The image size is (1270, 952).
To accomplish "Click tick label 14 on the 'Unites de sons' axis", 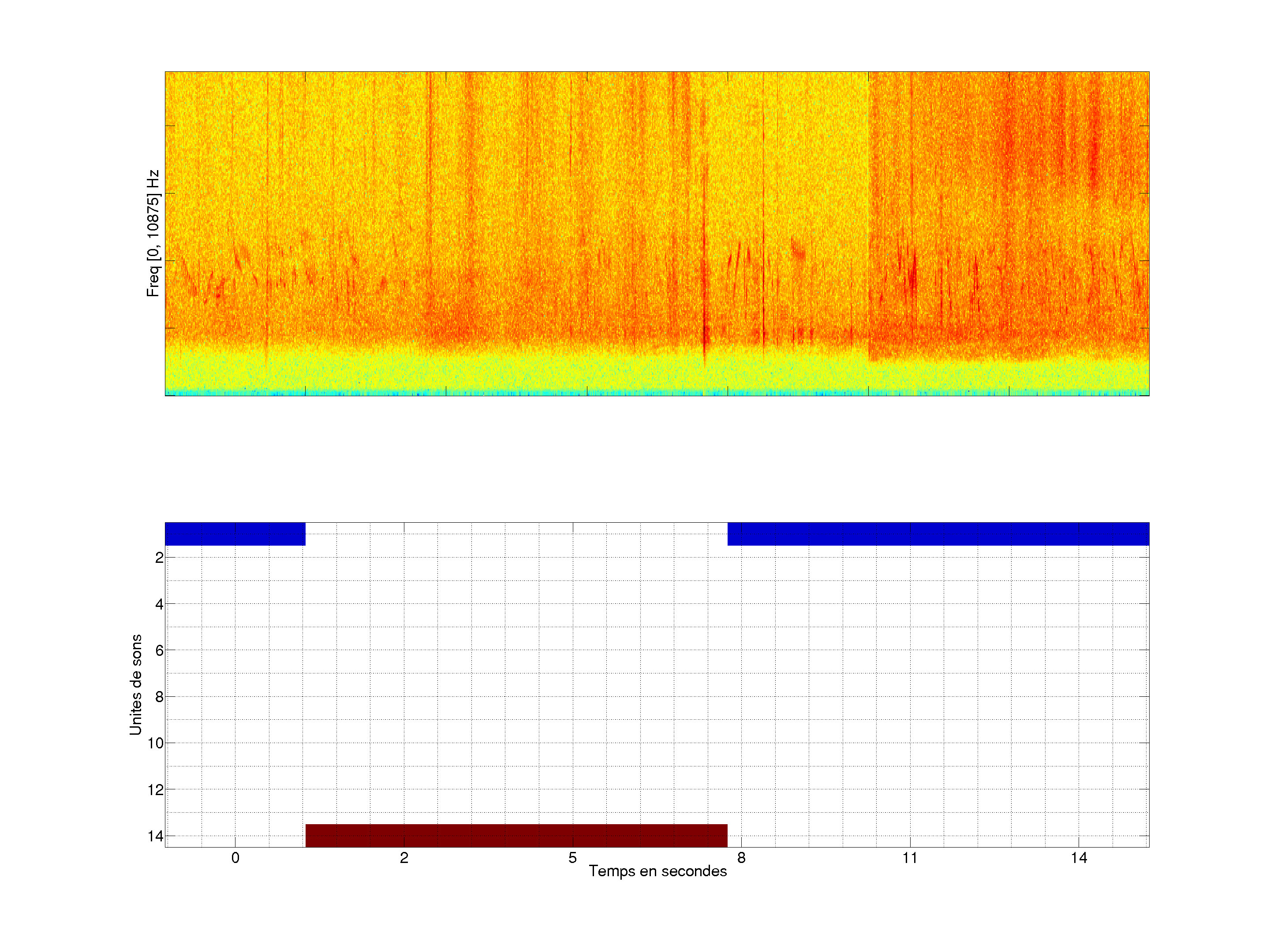I will point(156,836).
